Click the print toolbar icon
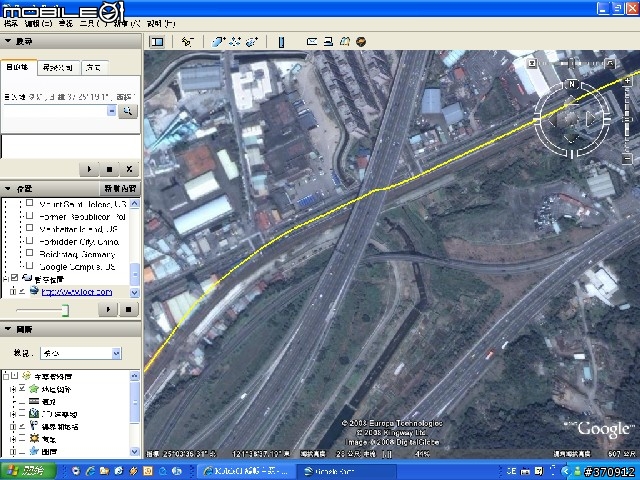 [x=329, y=41]
